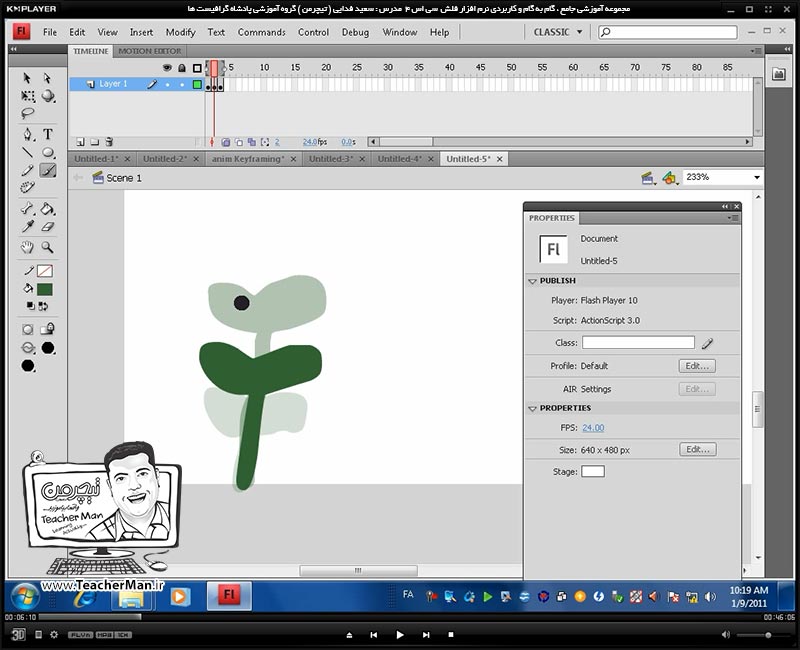800x650 pixels.
Task: Select the Deco tool
Action: click(28, 188)
